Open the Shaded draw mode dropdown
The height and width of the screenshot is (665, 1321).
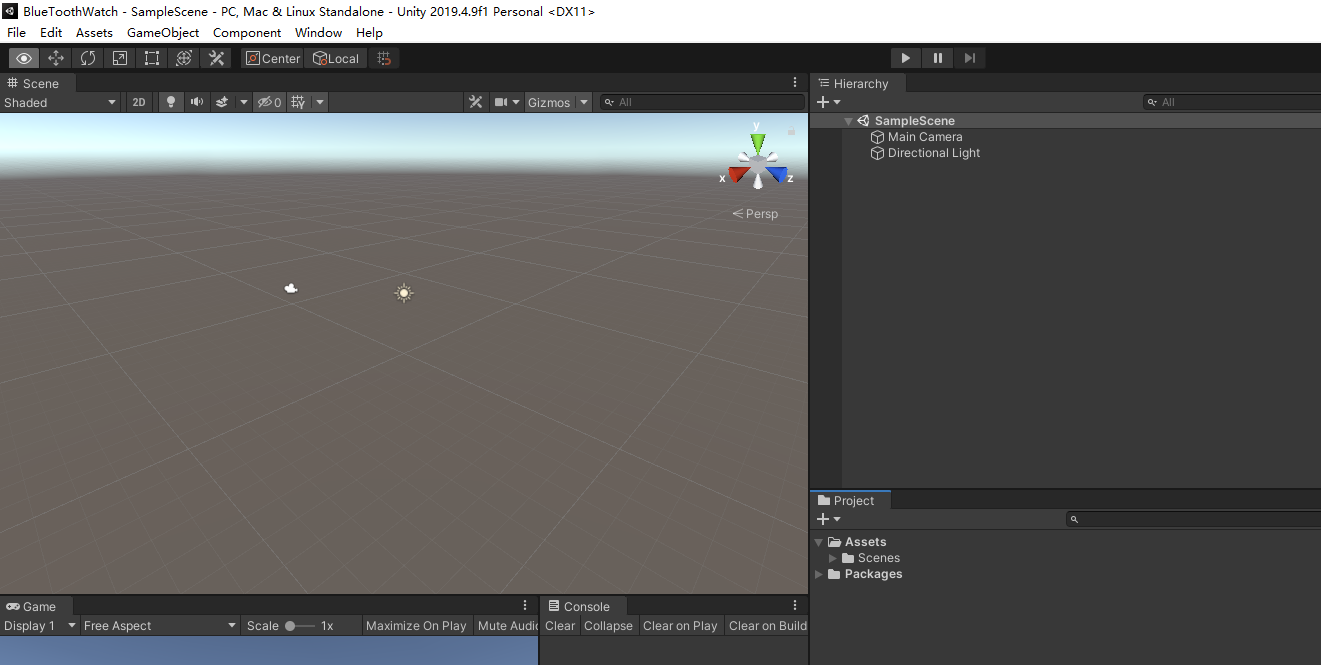pos(60,101)
